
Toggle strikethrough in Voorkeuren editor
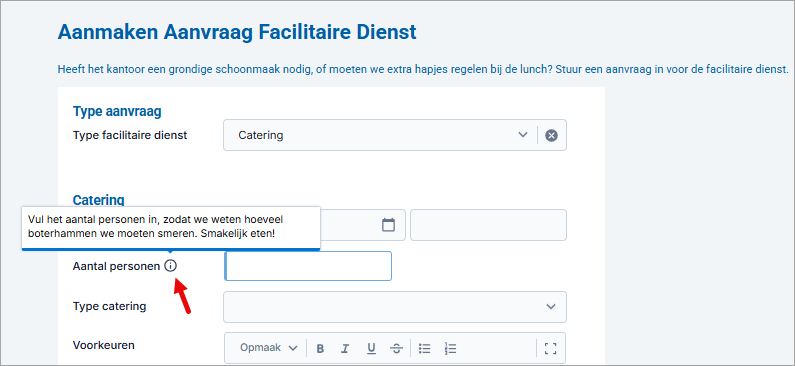pyautogui.click(x=396, y=348)
